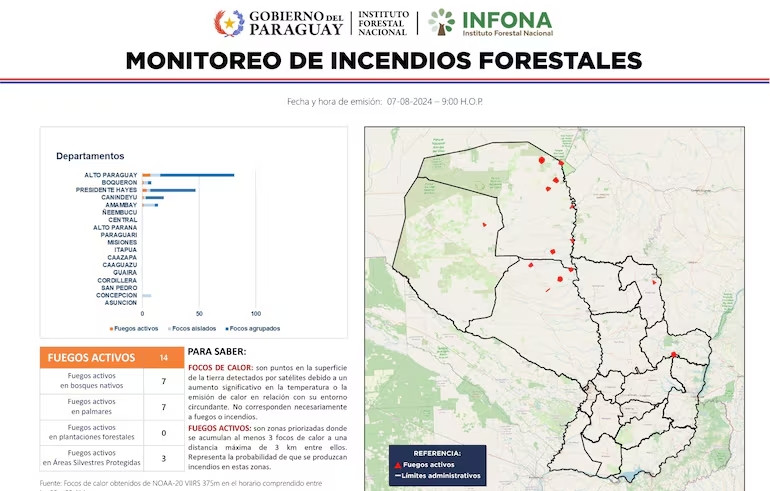Click the 'CENTRAL' chart label

(123, 220)
